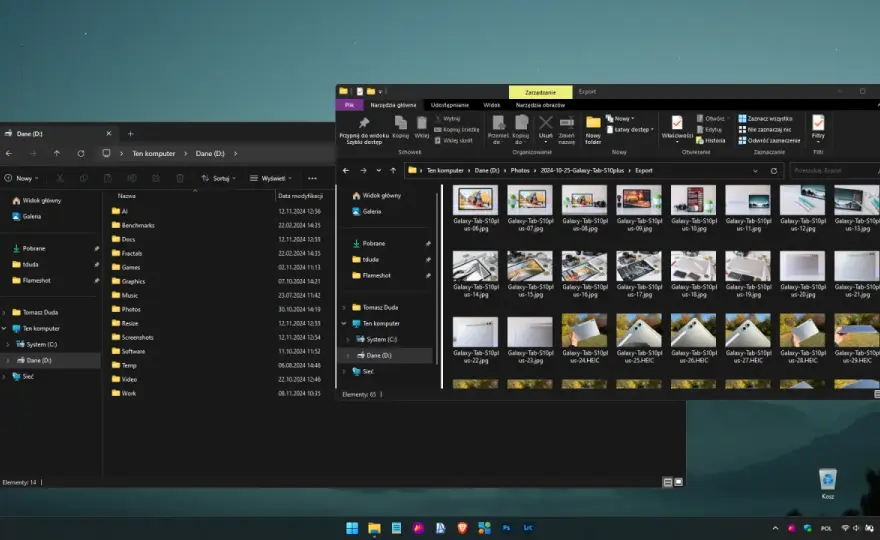Expand the address history dropdown in Export window
880x540 pixels.
point(755,171)
